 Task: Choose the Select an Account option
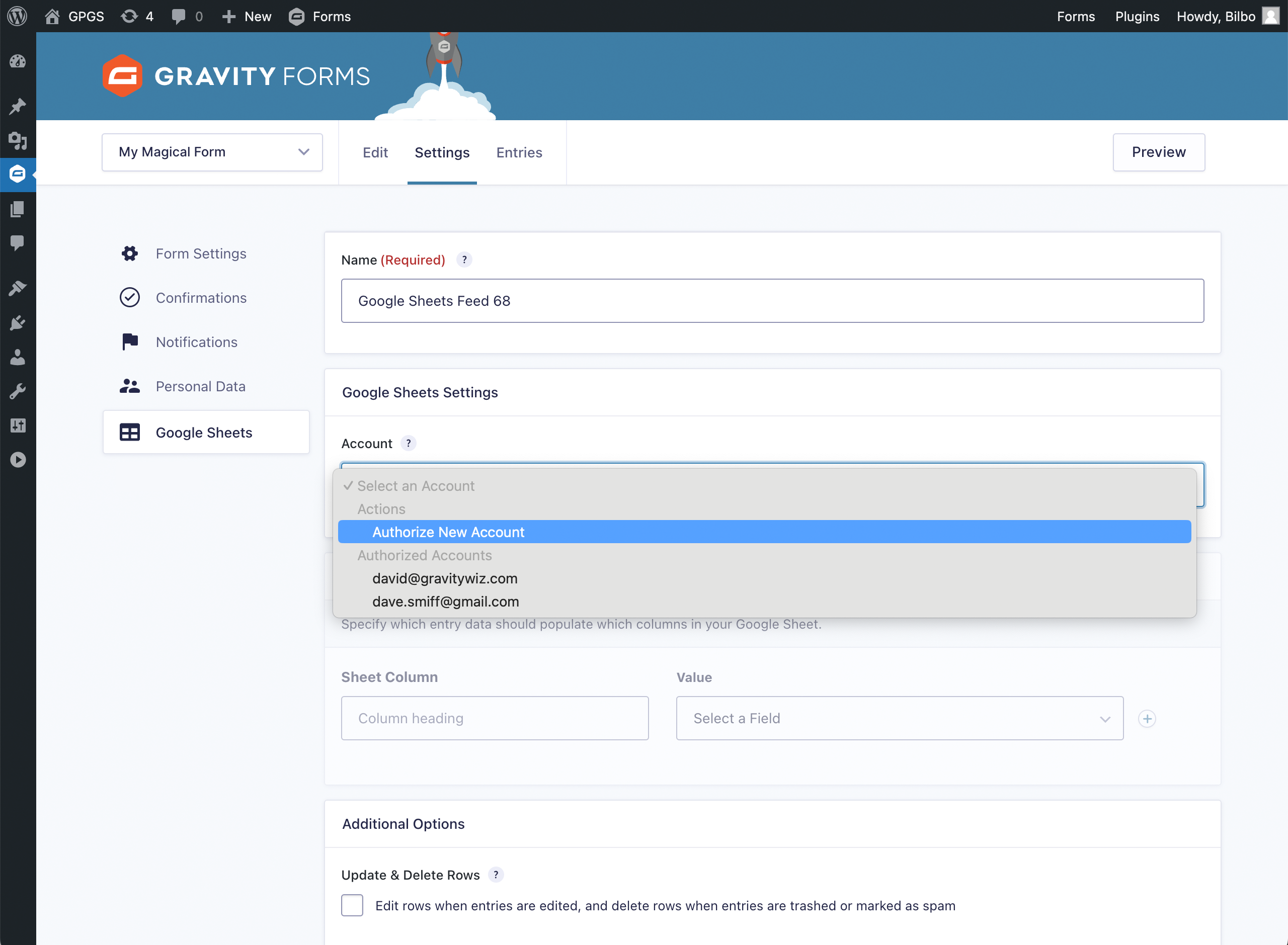(x=764, y=486)
